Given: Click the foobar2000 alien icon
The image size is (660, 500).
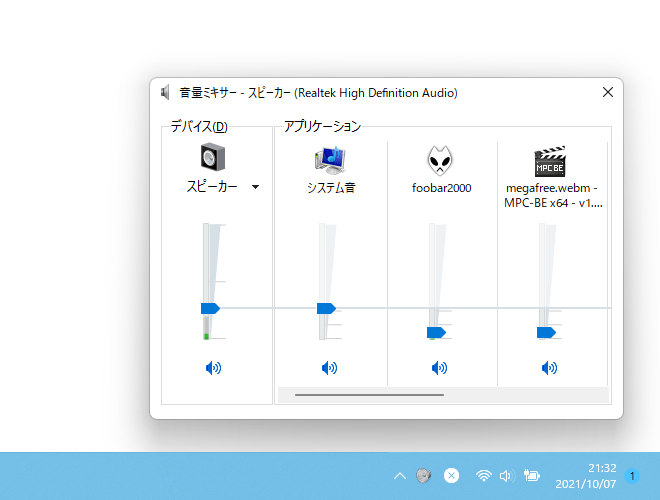Looking at the screenshot, I should click(x=440, y=160).
